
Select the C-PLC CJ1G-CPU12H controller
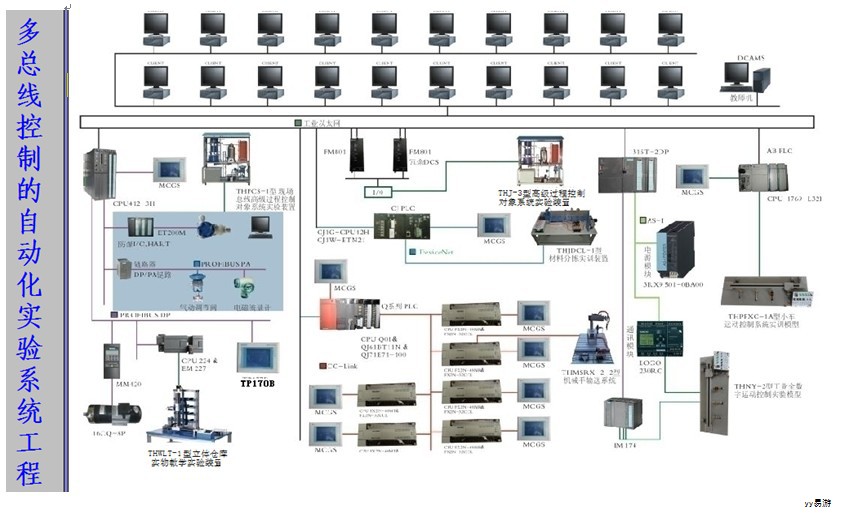(x=400, y=226)
